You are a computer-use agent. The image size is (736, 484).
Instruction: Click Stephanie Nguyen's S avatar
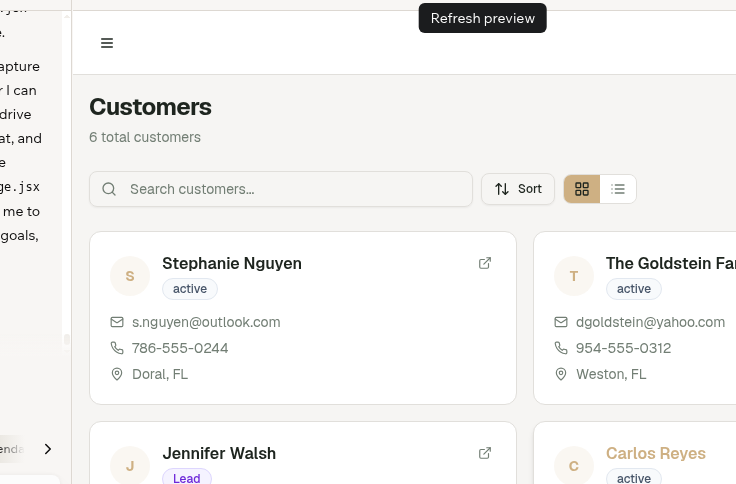point(130,276)
